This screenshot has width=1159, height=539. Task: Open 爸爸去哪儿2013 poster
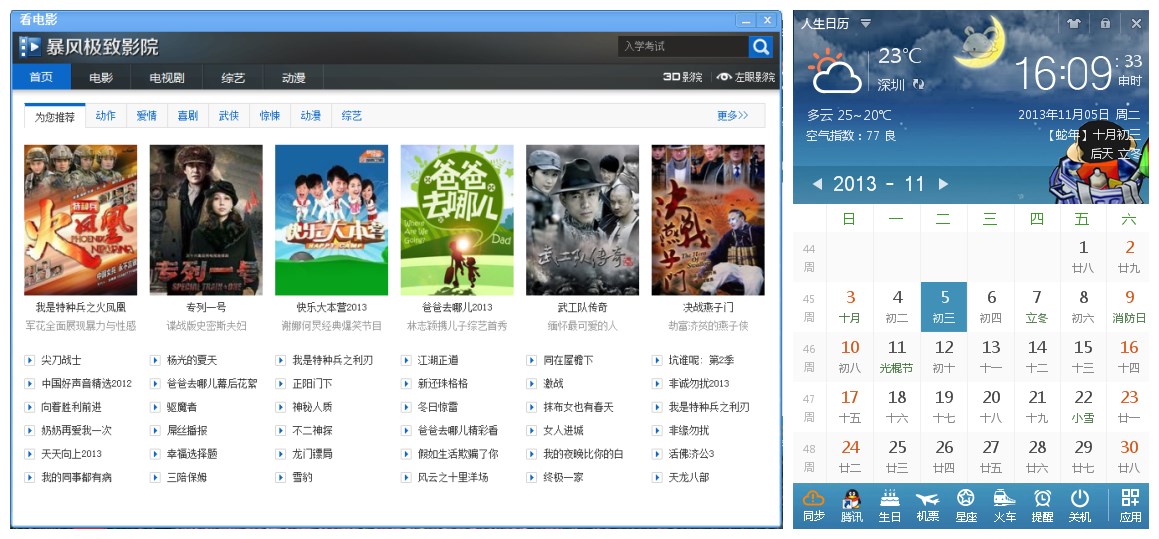(x=457, y=220)
